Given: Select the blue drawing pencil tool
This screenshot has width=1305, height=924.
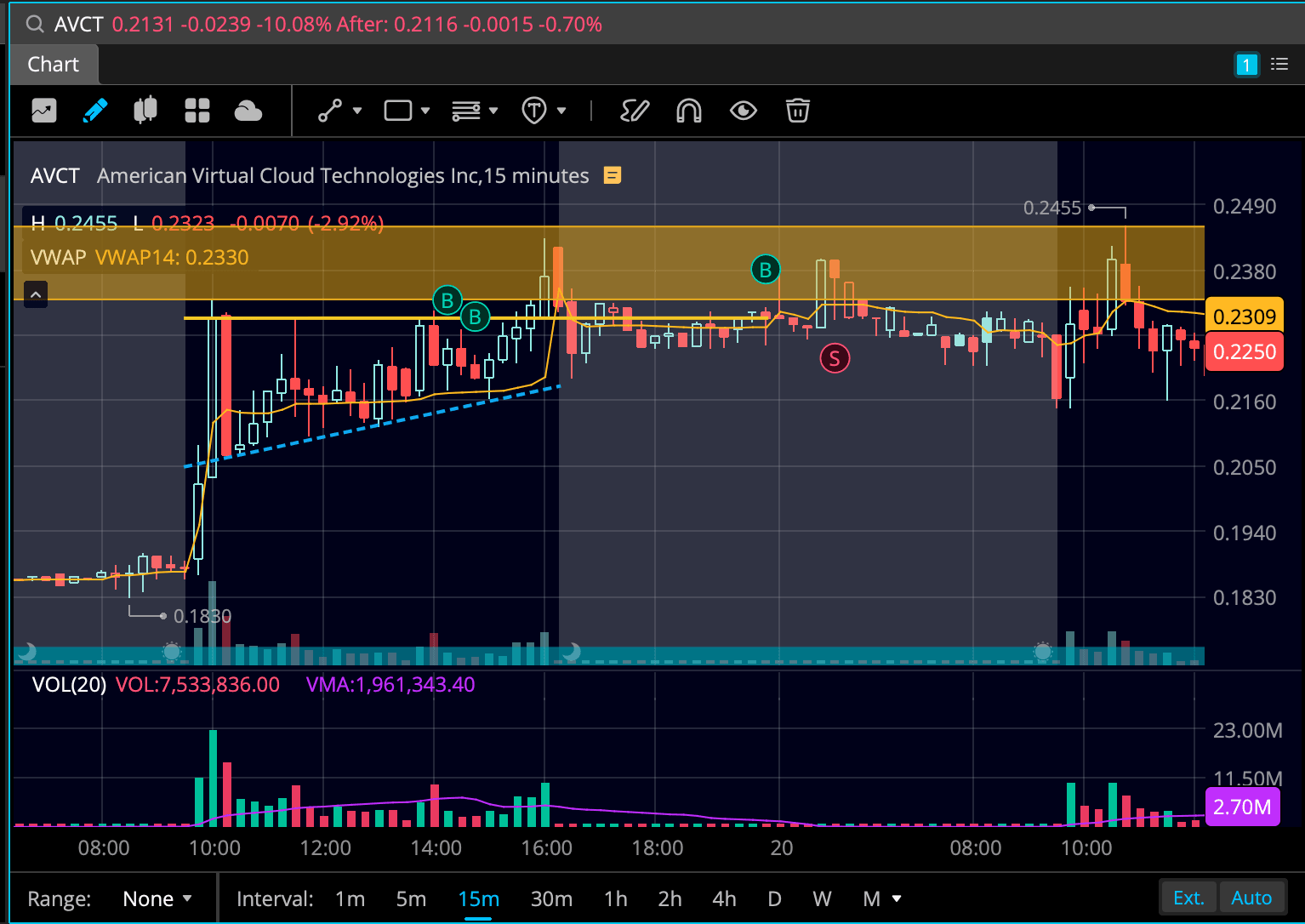Looking at the screenshot, I should [95, 111].
